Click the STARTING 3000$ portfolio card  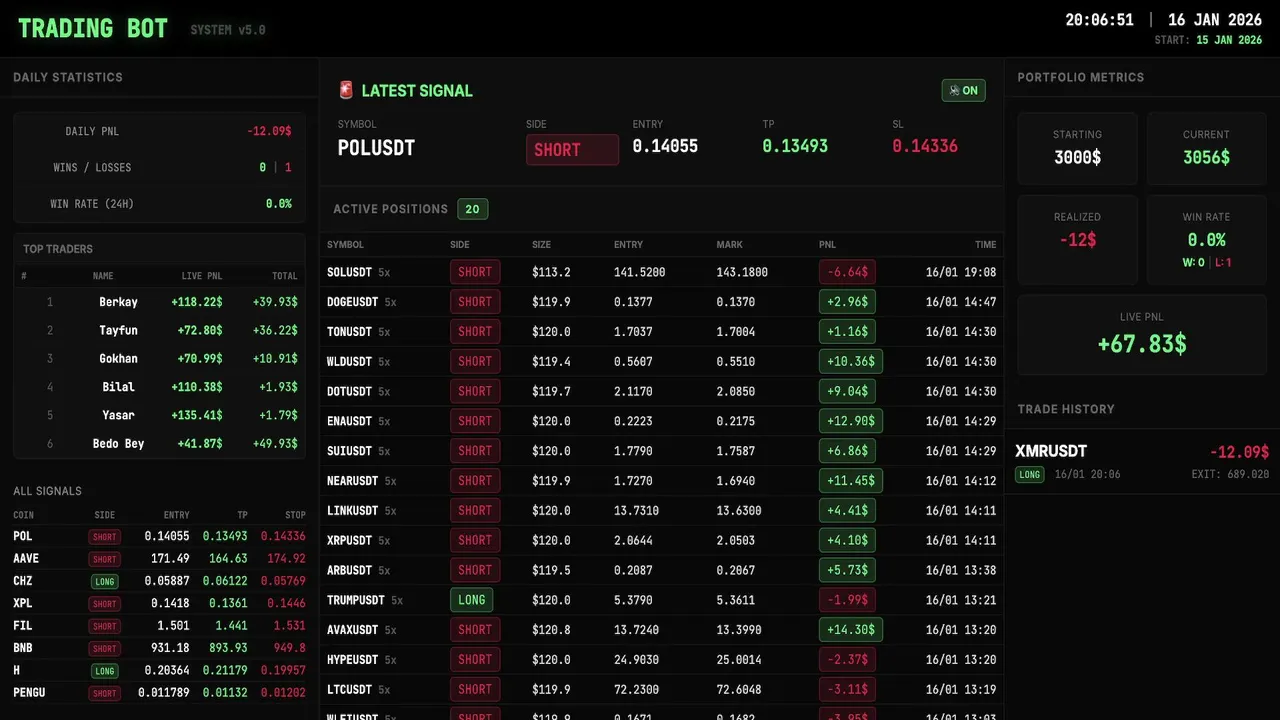(x=1077, y=148)
